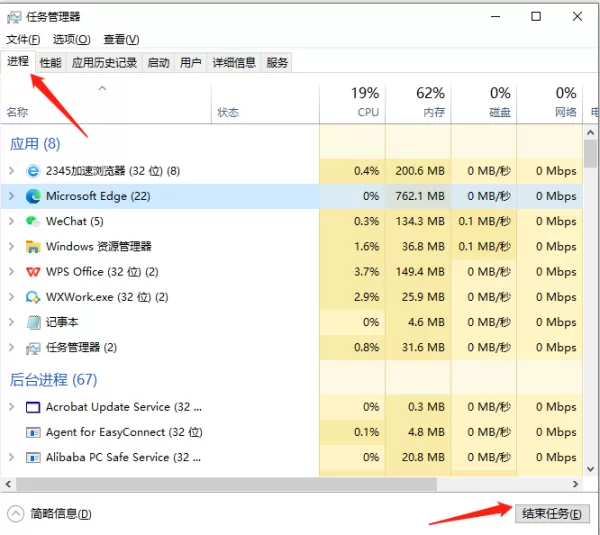This screenshot has height=535, width=600.
Task: Select the Microsoft Edge (22) row name
Action: 98,196
